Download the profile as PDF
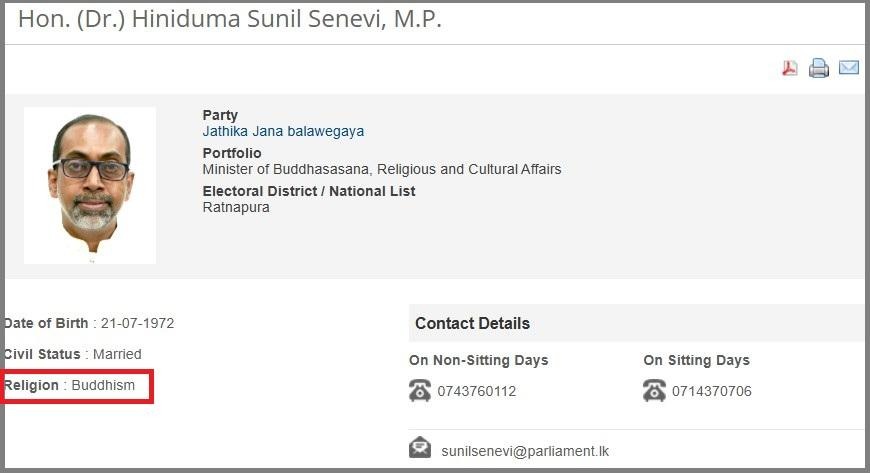This screenshot has height=473, width=870. [789, 68]
